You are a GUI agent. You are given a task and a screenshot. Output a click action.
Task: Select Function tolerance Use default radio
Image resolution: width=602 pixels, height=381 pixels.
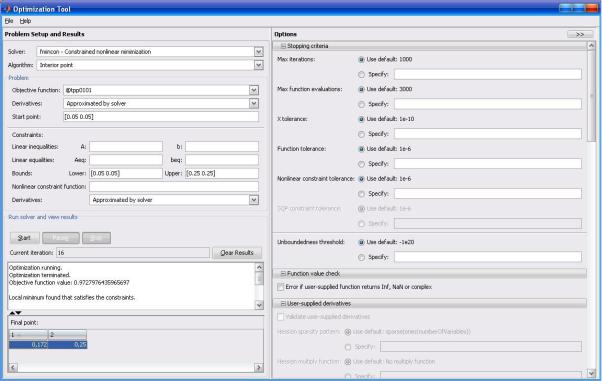pyautogui.click(x=361, y=149)
